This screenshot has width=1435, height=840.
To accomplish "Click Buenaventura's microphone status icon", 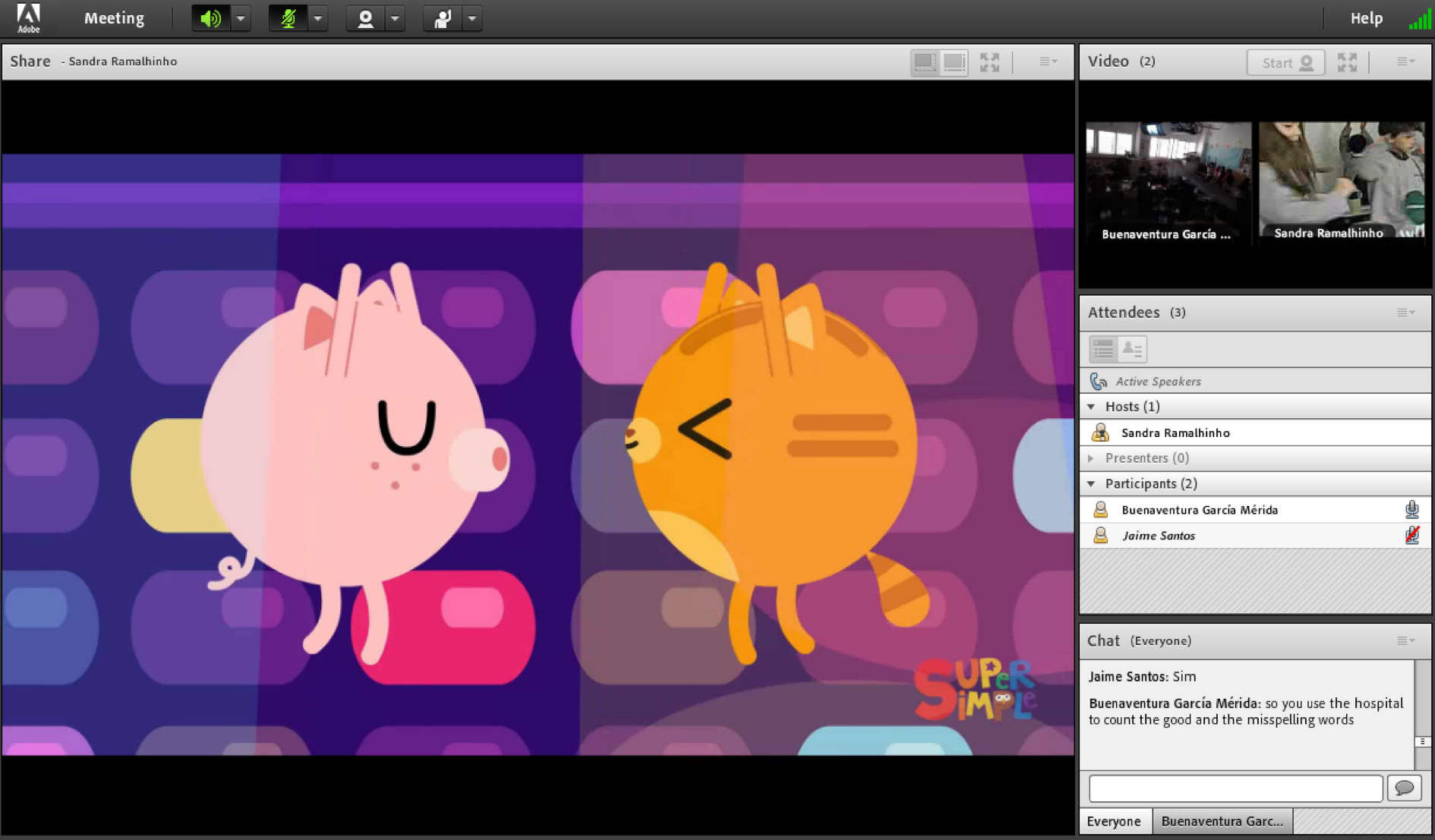I will tap(1412, 510).
